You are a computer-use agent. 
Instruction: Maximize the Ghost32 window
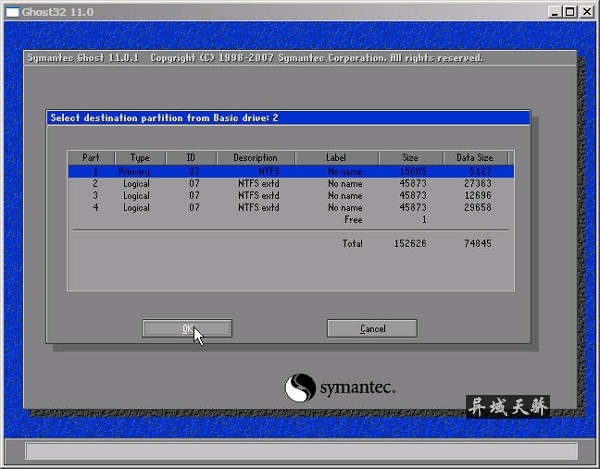570,12
